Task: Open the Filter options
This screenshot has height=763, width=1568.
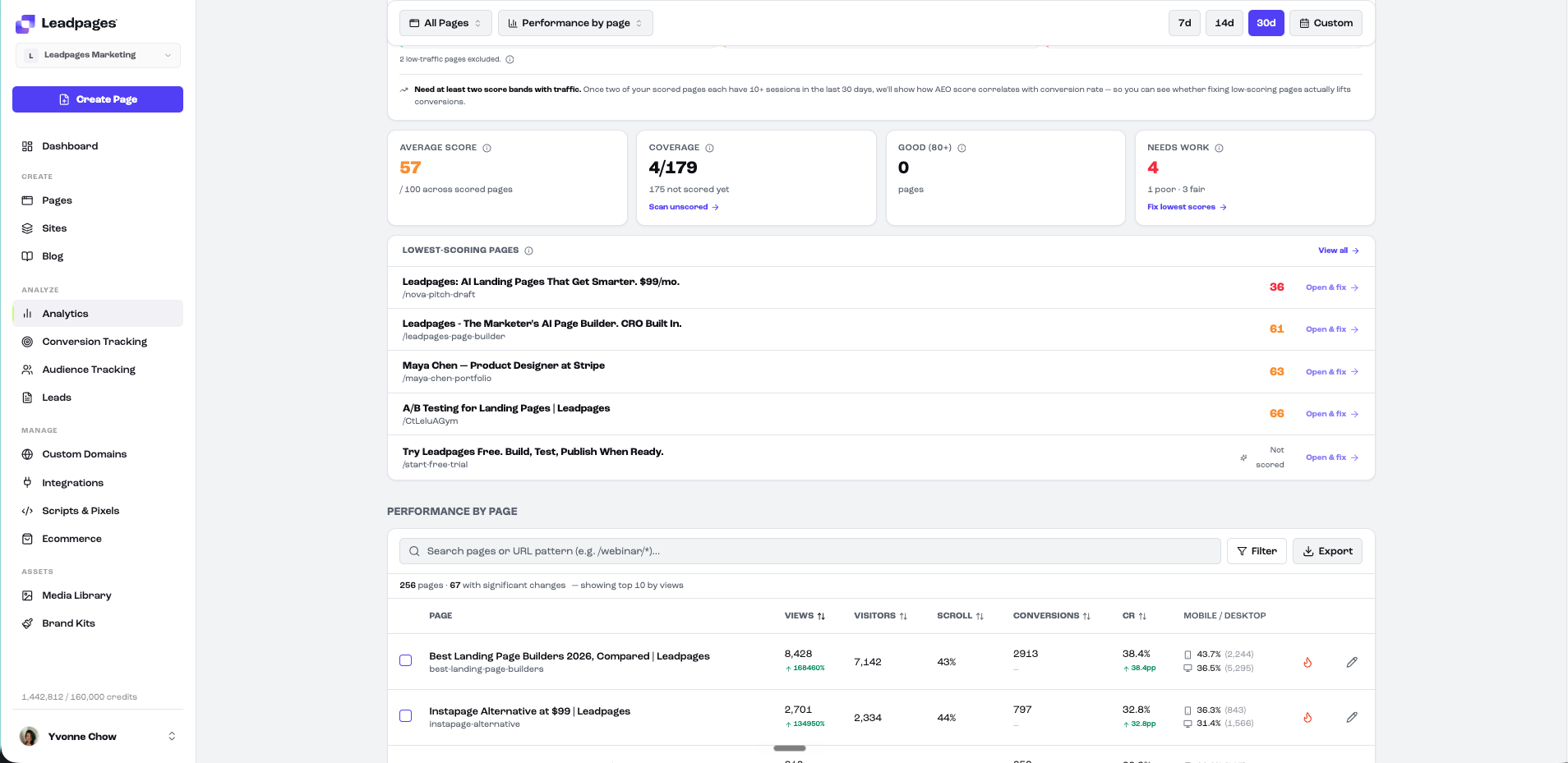Action: pyautogui.click(x=1257, y=551)
